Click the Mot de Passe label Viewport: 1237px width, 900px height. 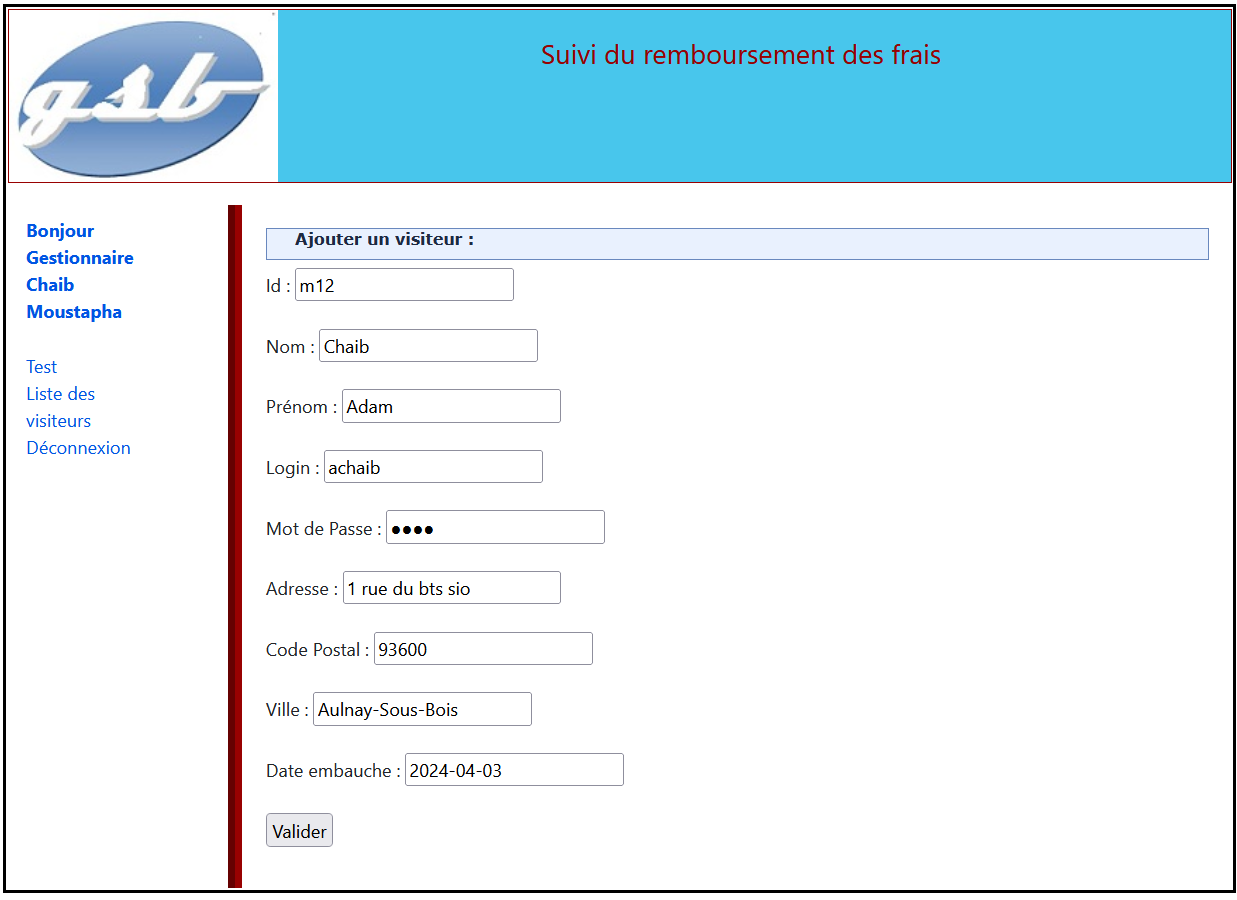323,529
